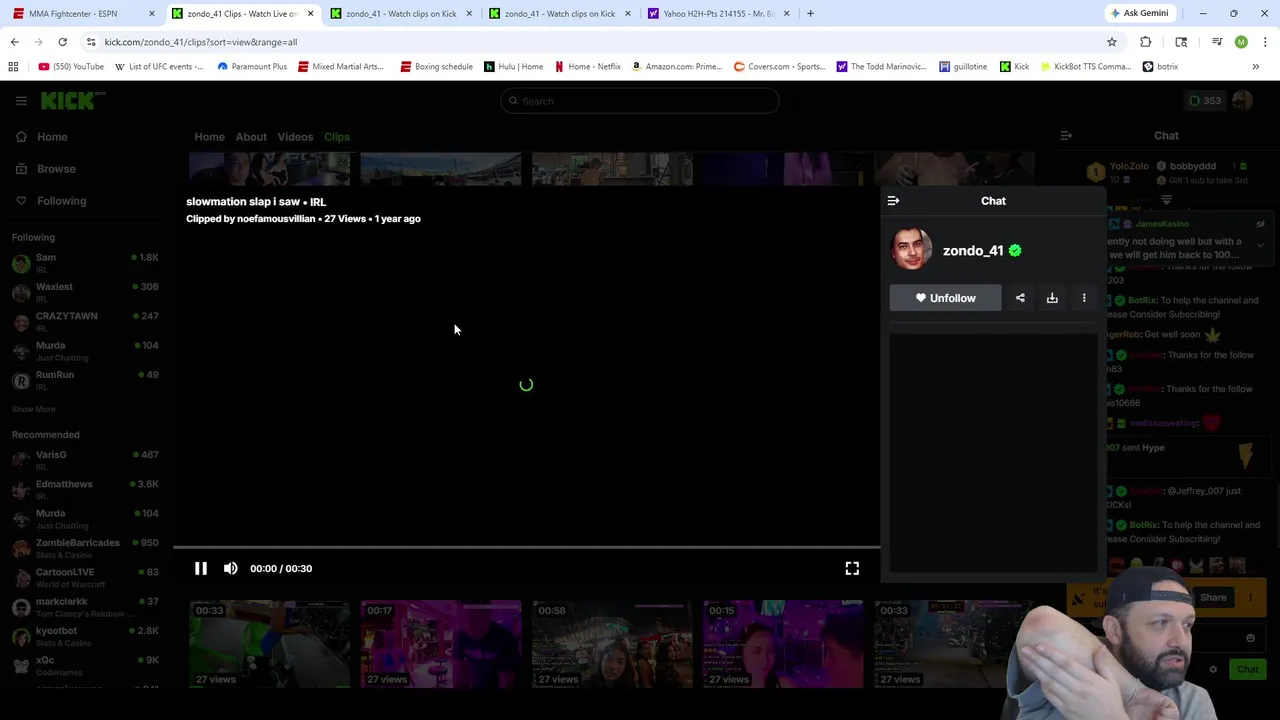1280x720 pixels.
Task: Open a new browser tab
Action: pyautogui.click(x=810, y=13)
